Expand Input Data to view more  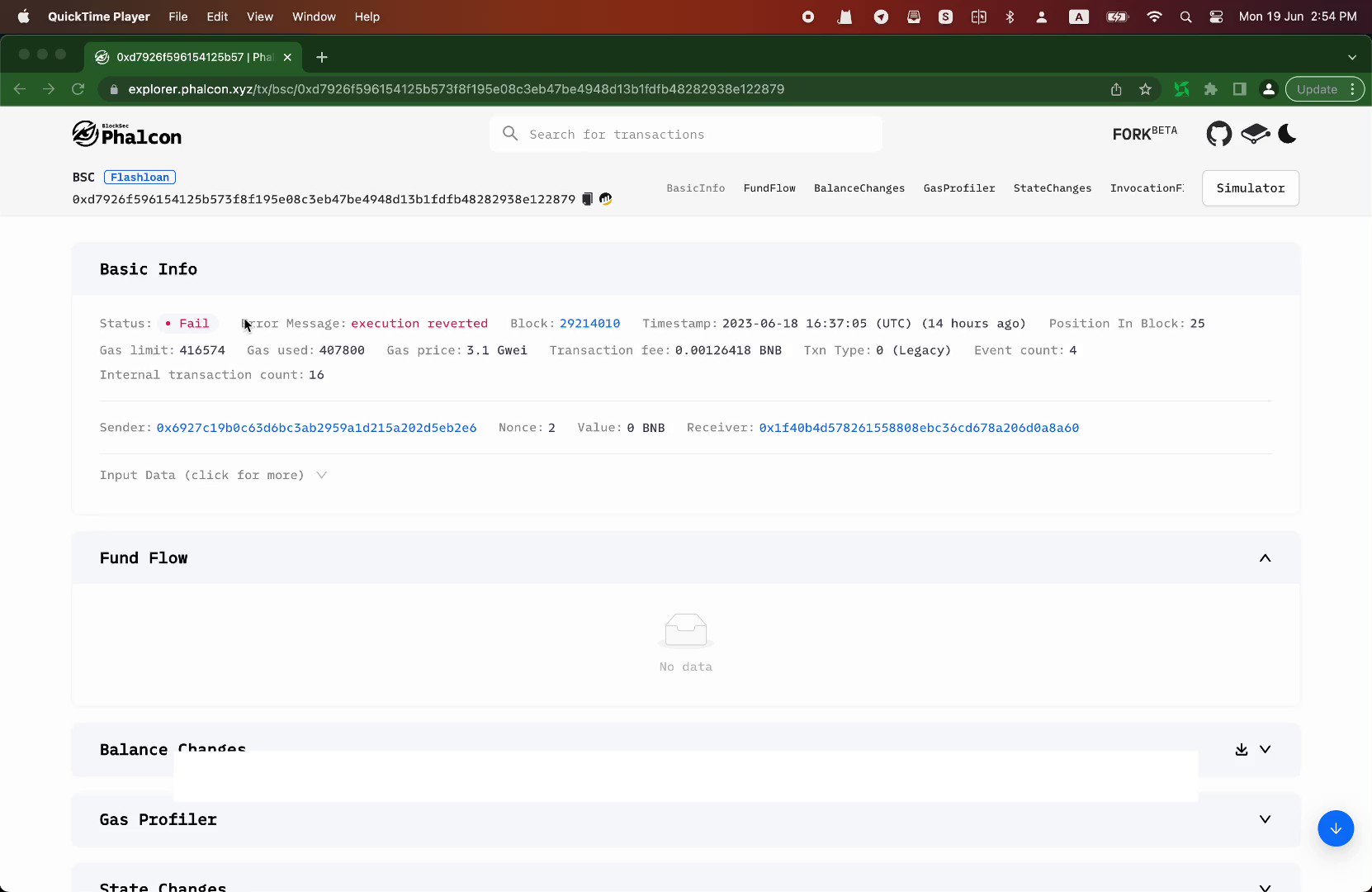212,475
